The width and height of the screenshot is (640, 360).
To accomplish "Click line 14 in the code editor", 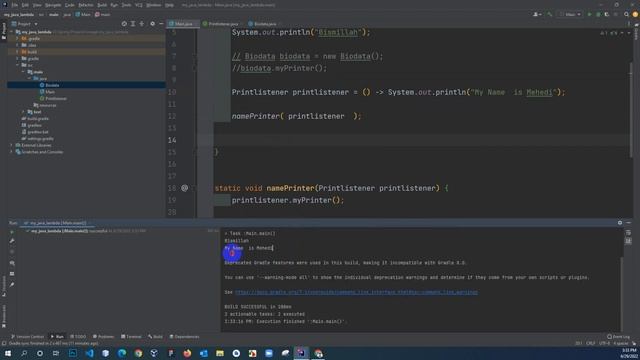I will (x=414, y=140).
